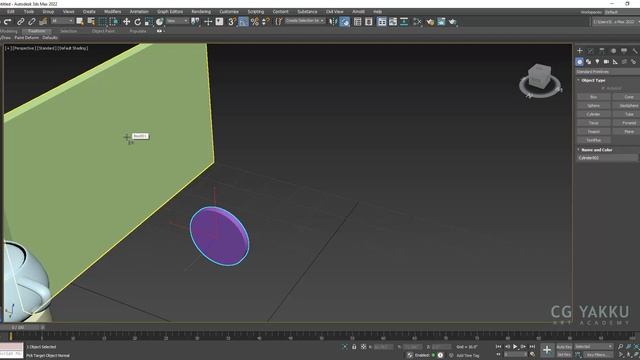Activate the Select and Scale tool
640x360 pixels.
click(149, 22)
